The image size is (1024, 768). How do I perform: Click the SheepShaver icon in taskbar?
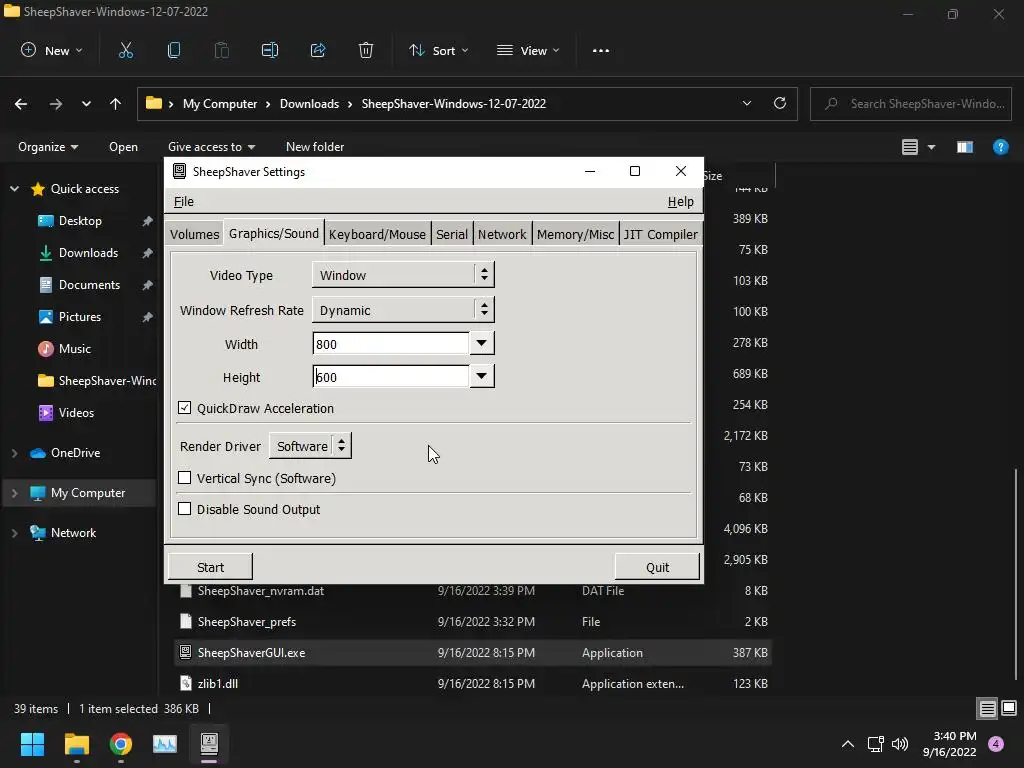pyautogui.click(x=209, y=744)
